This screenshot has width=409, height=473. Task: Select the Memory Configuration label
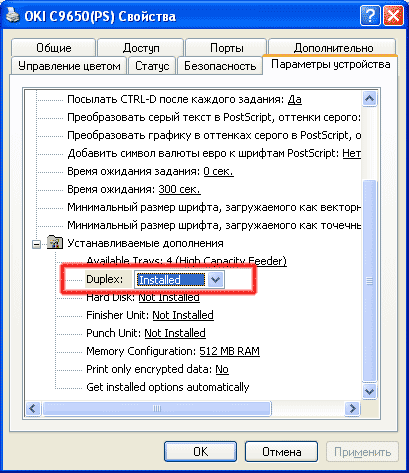(x=141, y=351)
